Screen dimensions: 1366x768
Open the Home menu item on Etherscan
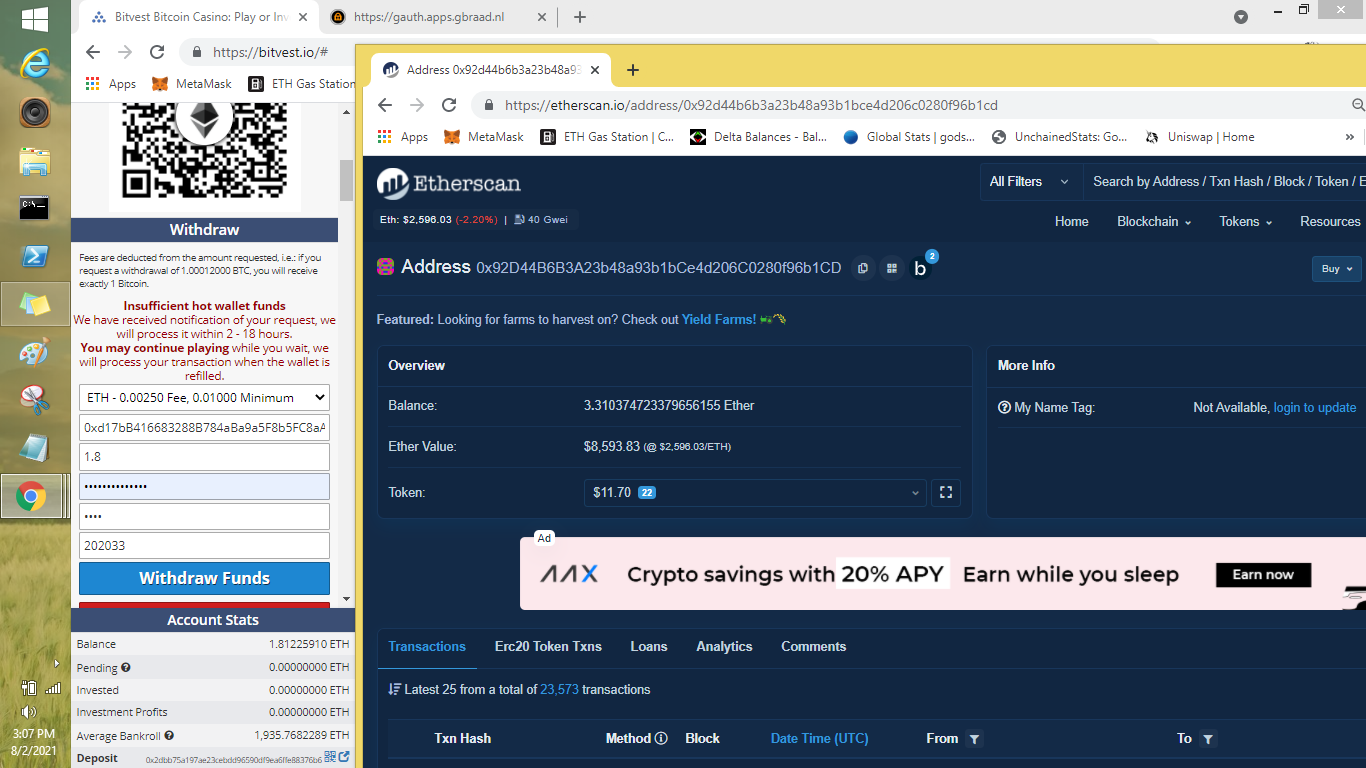(x=1072, y=222)
